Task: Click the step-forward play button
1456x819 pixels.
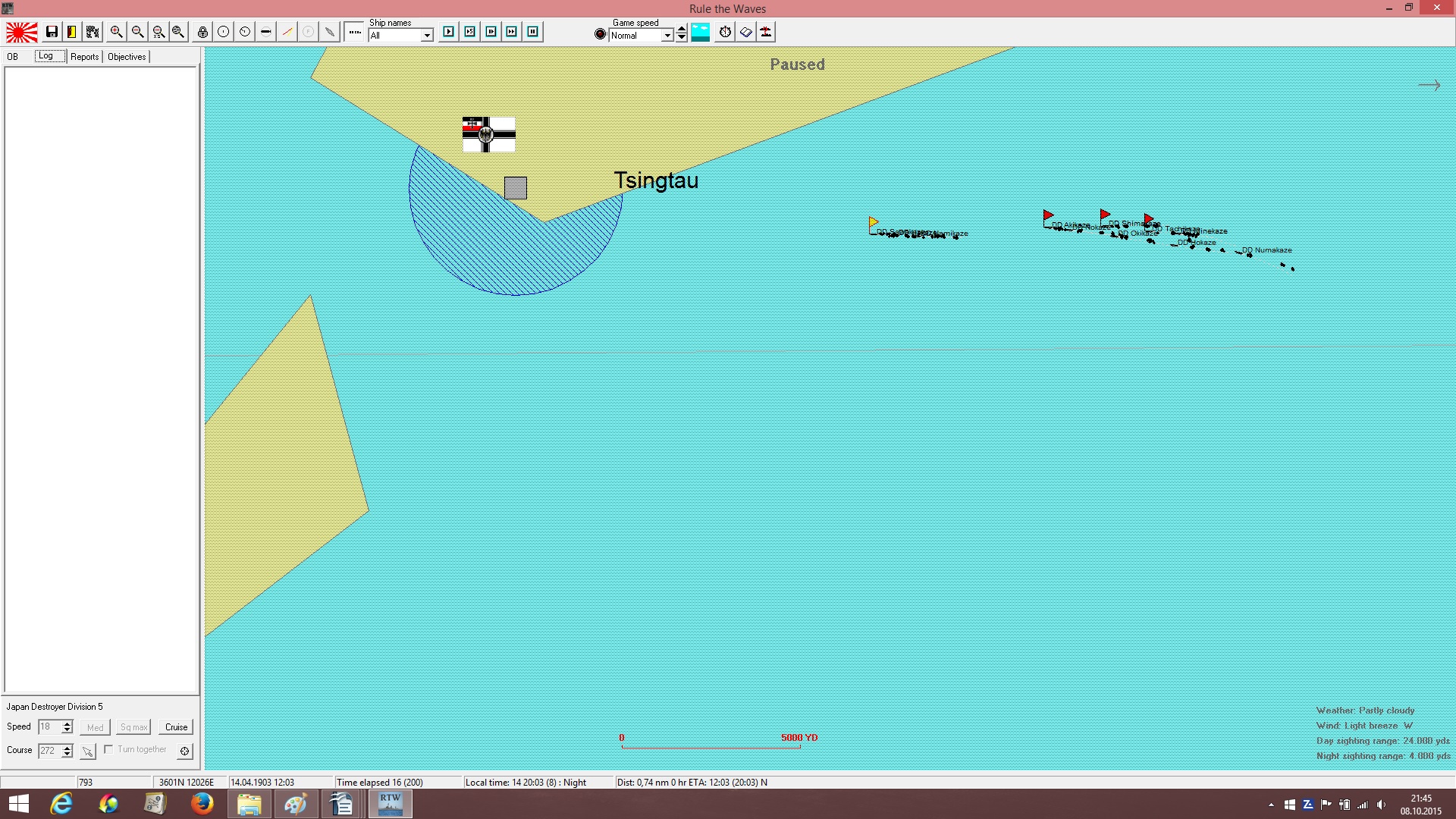Action: pyautogui.click(x=491, y=32)
